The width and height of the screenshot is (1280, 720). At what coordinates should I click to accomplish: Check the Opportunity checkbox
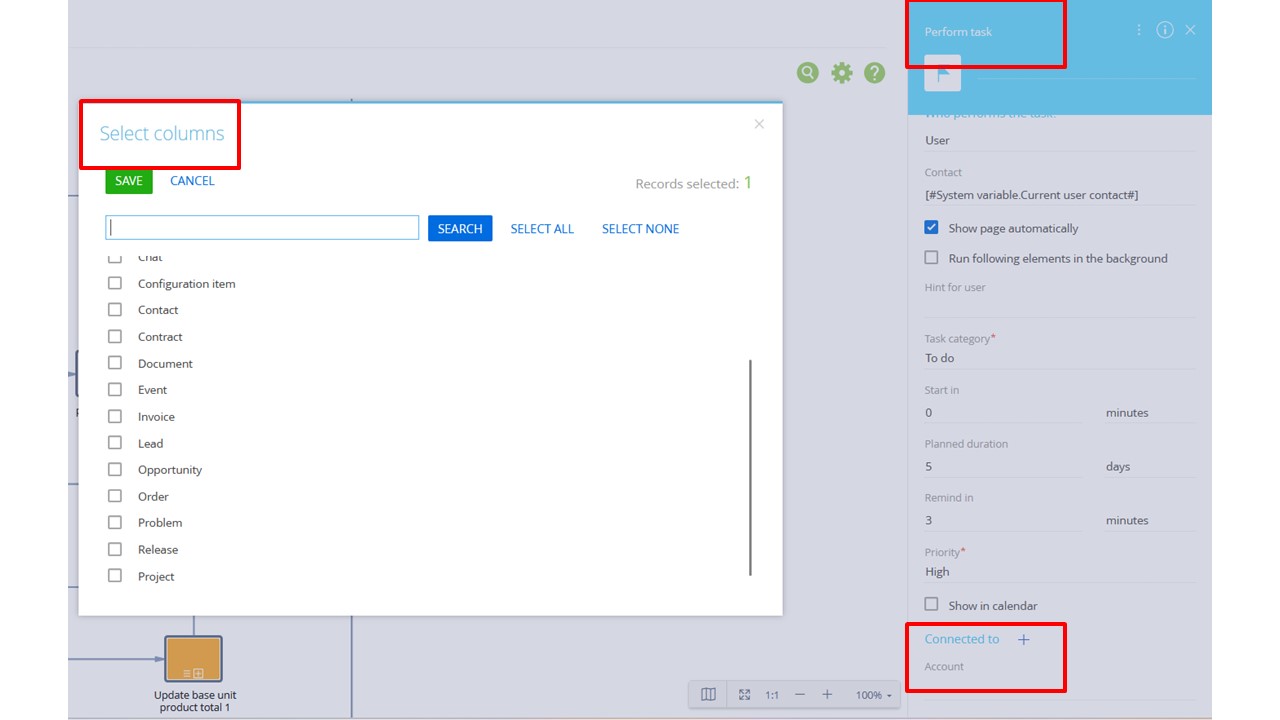pos(115,469)
